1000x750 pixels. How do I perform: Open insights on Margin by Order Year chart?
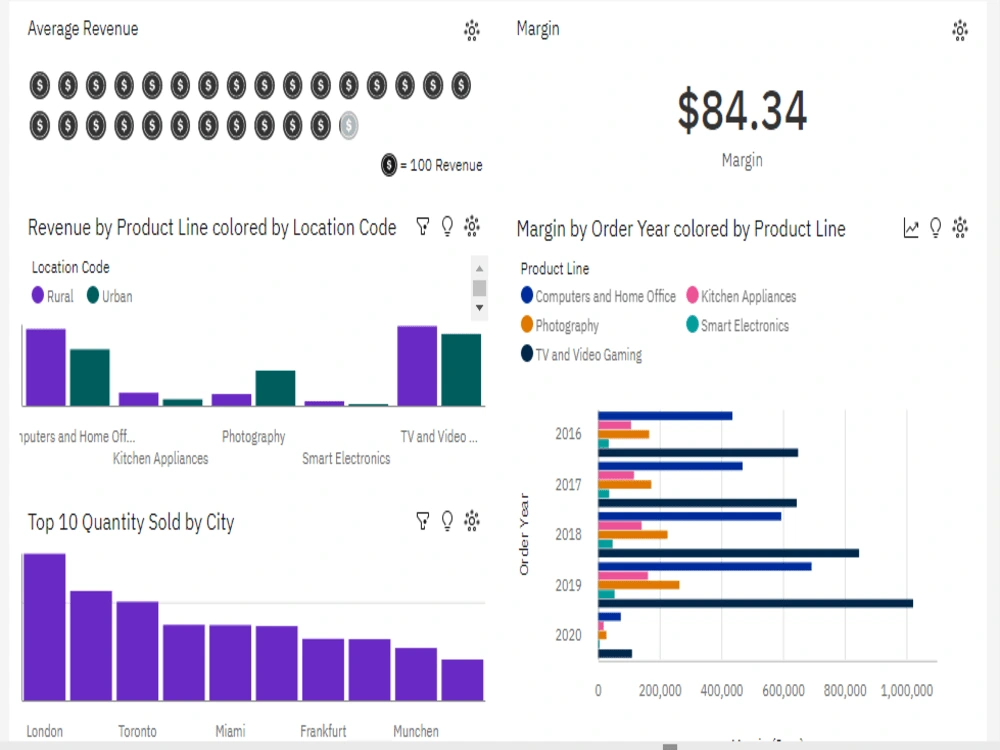[935, 228]
